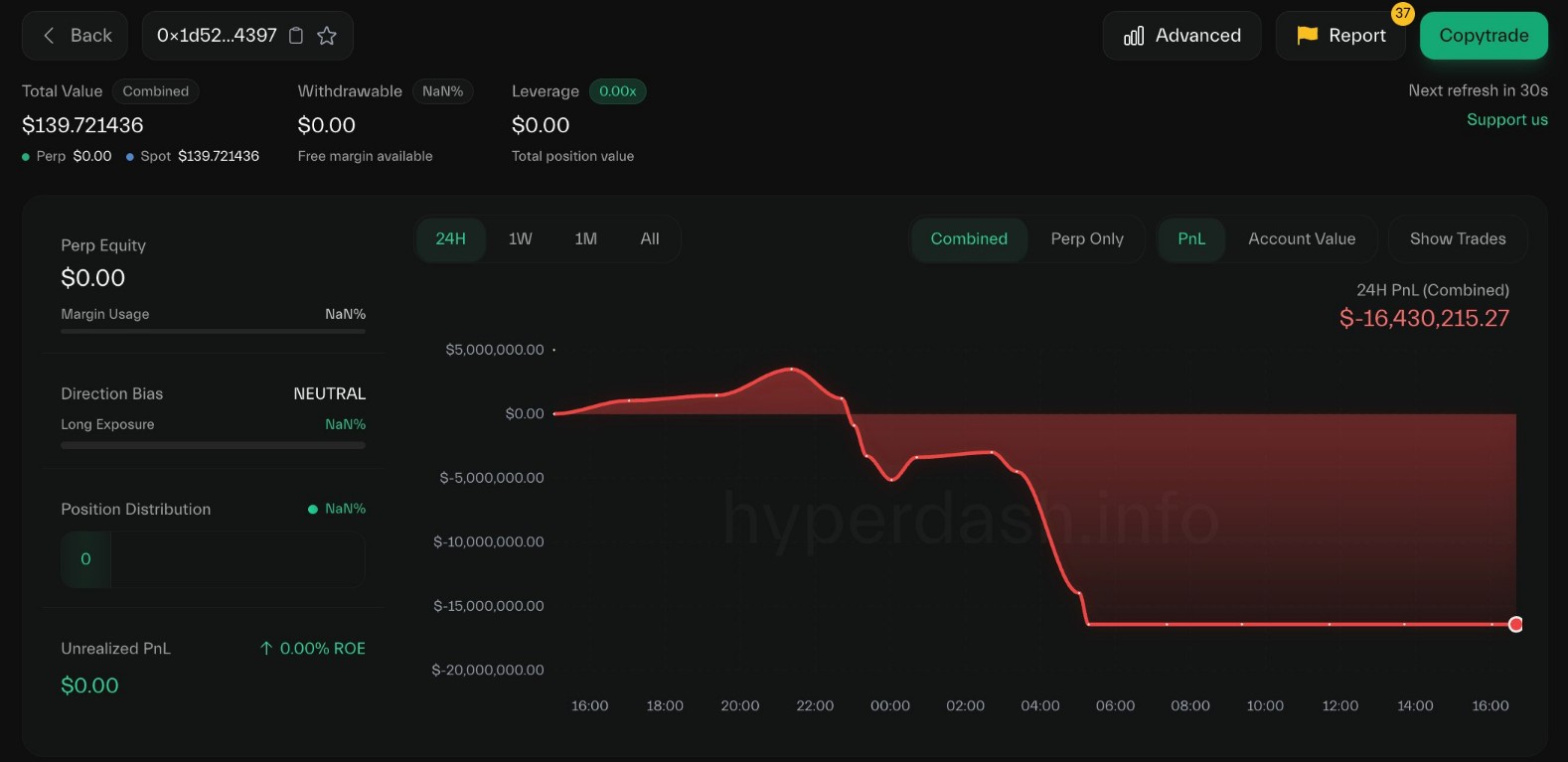The image size is (1568, 762).
Task: Open the Support us link
Action: [x=1507, y=120]
